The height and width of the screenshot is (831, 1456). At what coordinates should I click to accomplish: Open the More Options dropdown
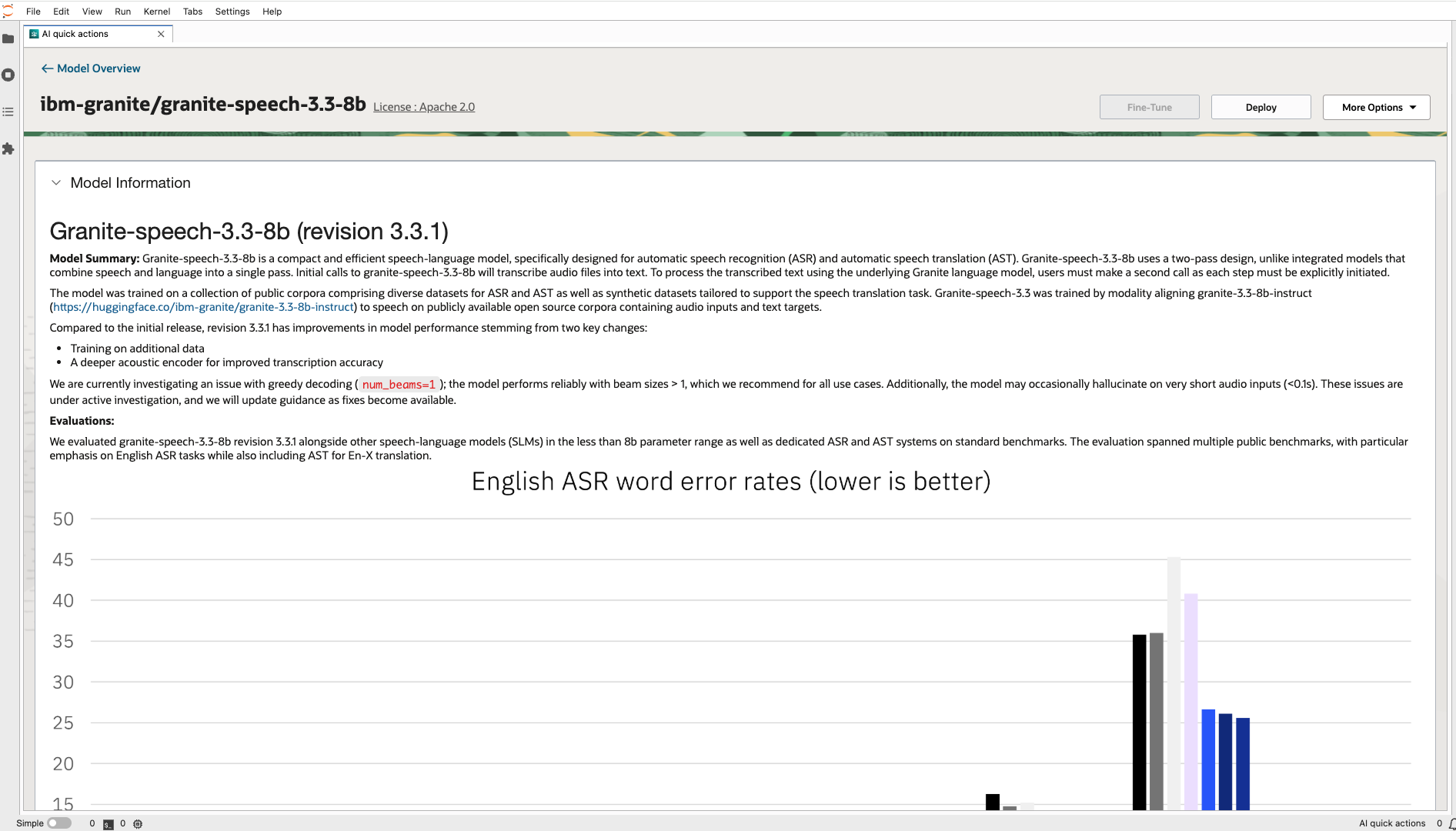pos(1376,108)
